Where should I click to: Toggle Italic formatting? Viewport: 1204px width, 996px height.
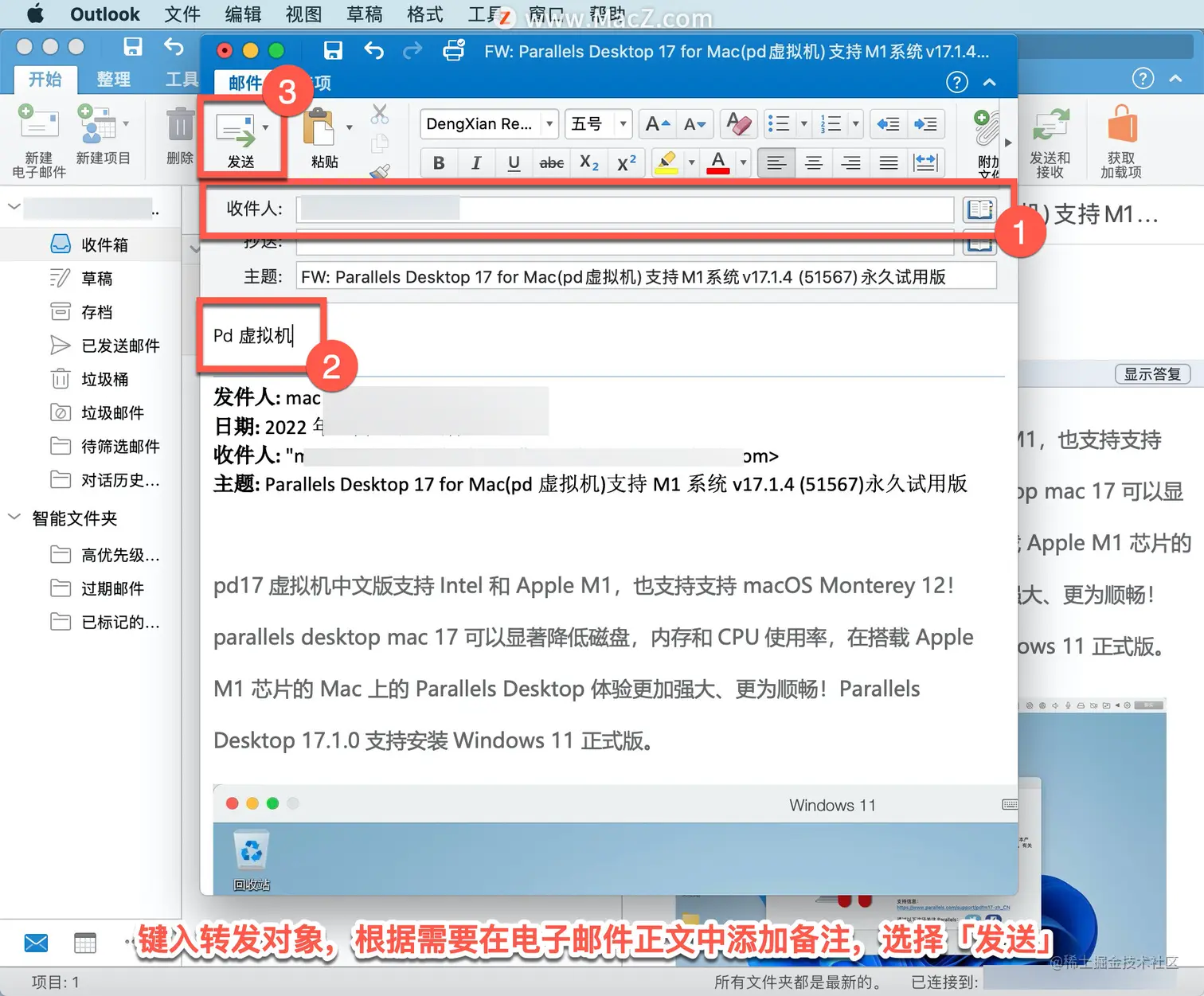[x=476, y=163]
